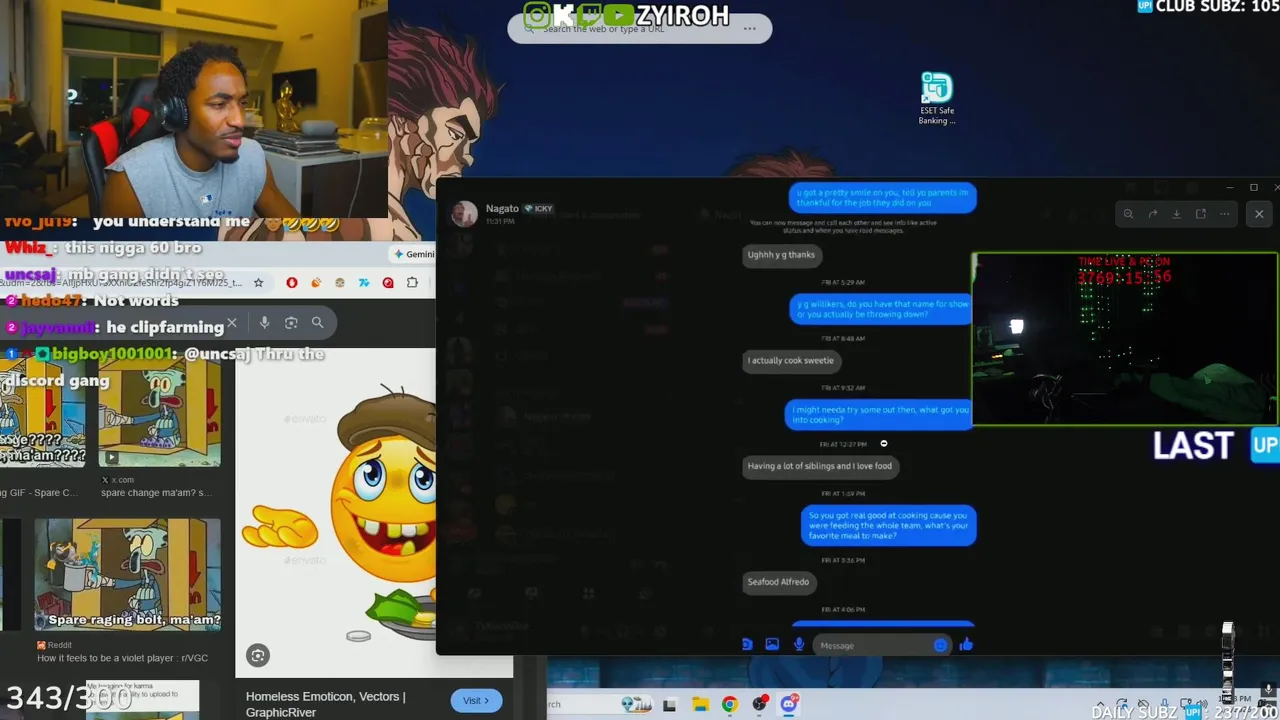Click 'I actually cook sweetie' message bubble

point(790,360)
